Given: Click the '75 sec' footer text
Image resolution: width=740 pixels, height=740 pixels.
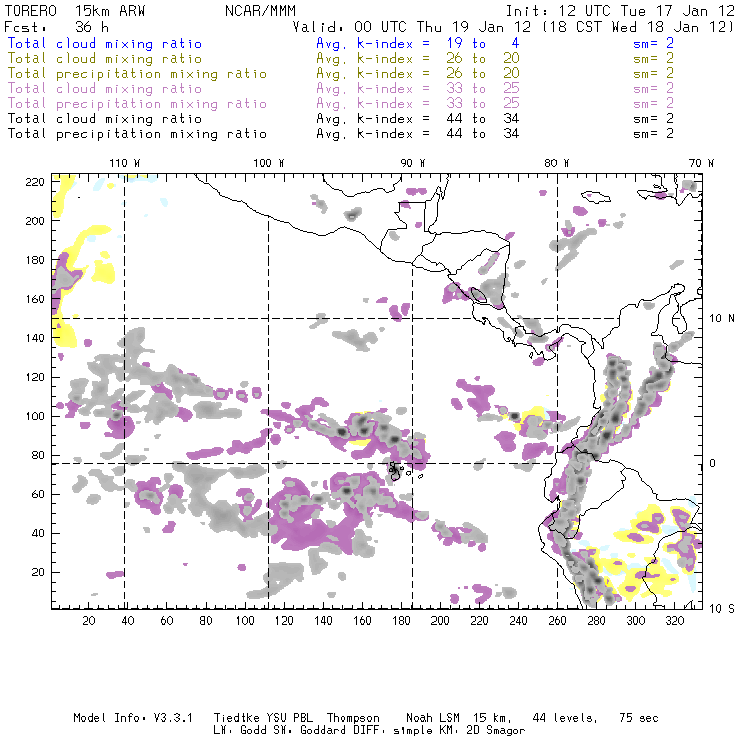Looking at the screenshot, I should pos(639,718).
